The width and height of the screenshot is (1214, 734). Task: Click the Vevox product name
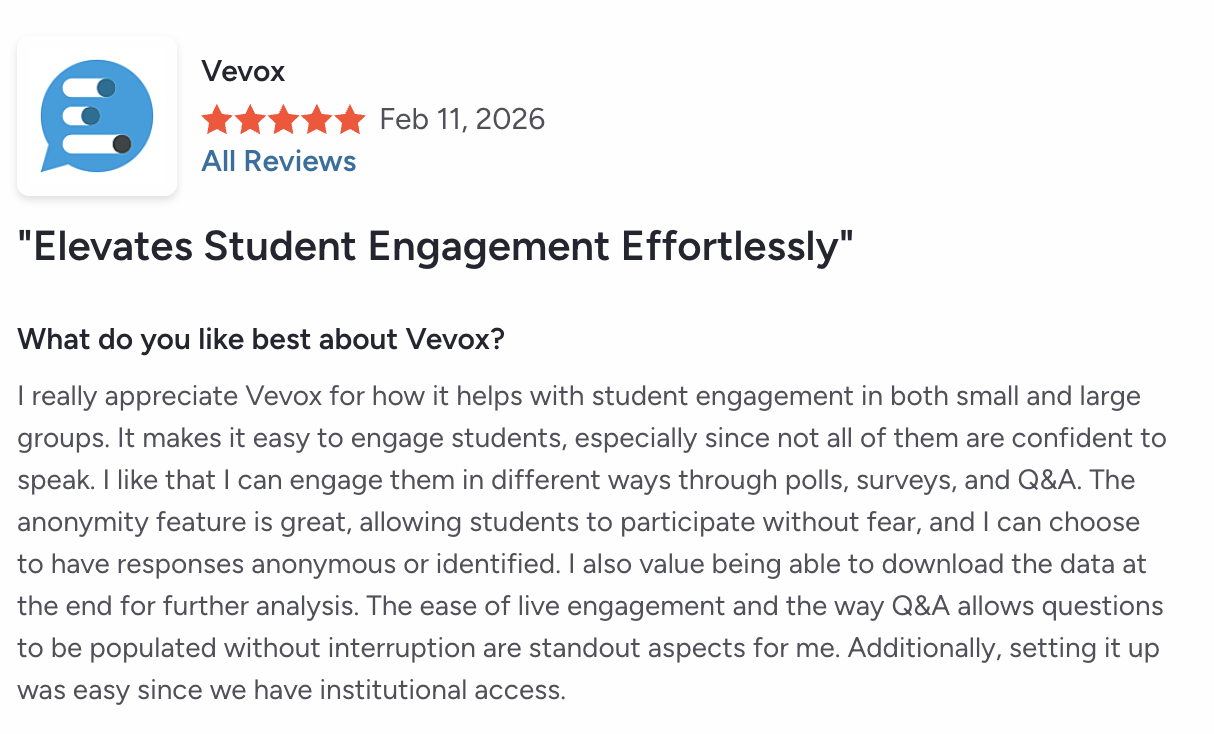click(x=243, y=72)
